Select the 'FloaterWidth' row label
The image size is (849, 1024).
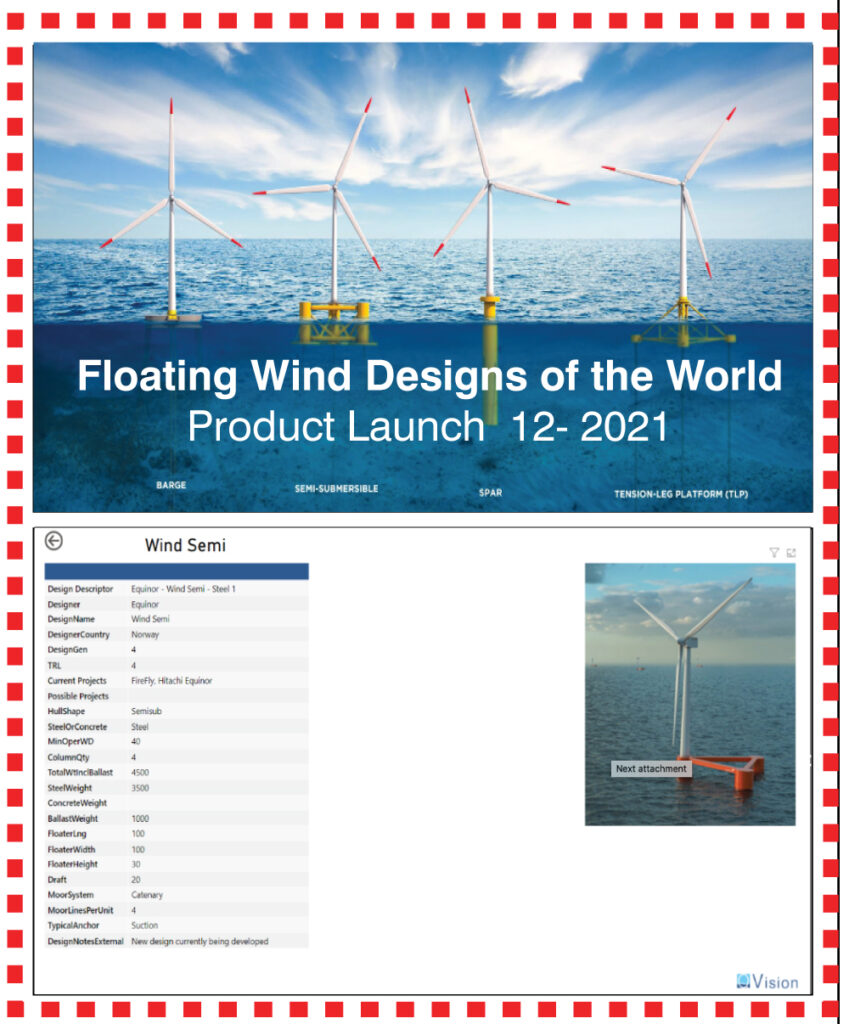click(x=71, y=850)
